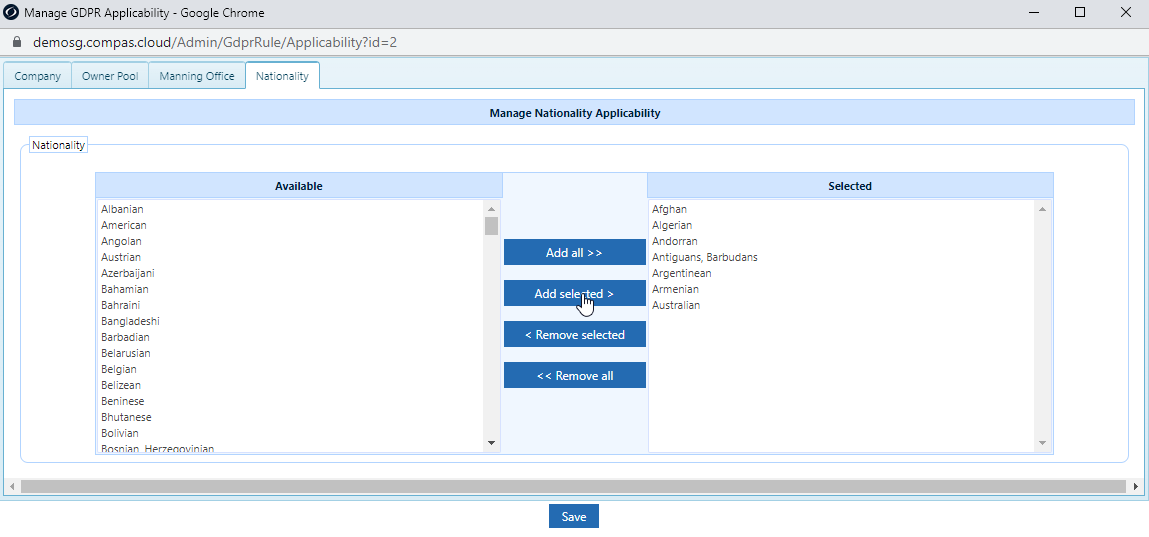The width and height of the screenshot is (1149, 537).
Task: Select Bangladeshi in Available list
Action: click(x=130, y=321)
